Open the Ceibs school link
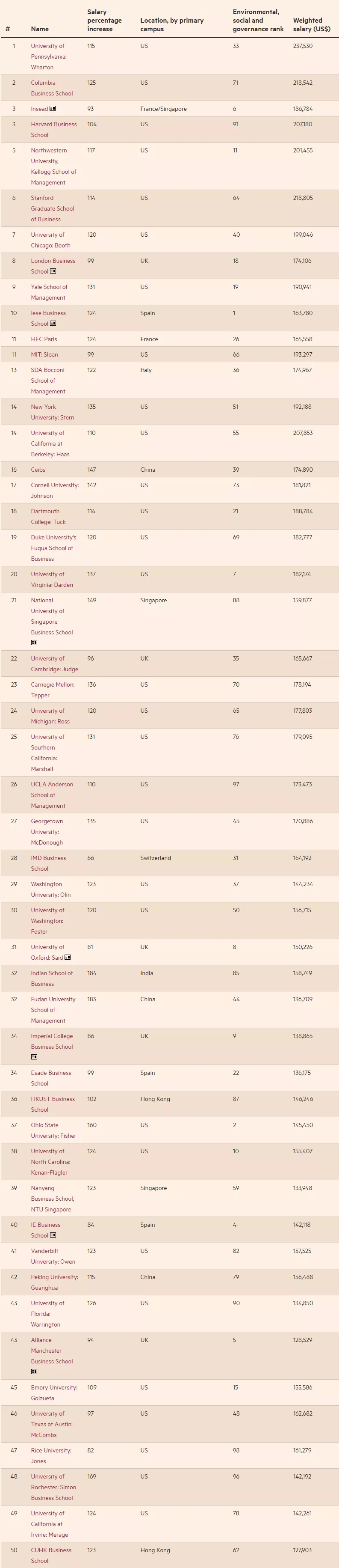The height and width of the screenshot is (1568, 339). (38, 470)
